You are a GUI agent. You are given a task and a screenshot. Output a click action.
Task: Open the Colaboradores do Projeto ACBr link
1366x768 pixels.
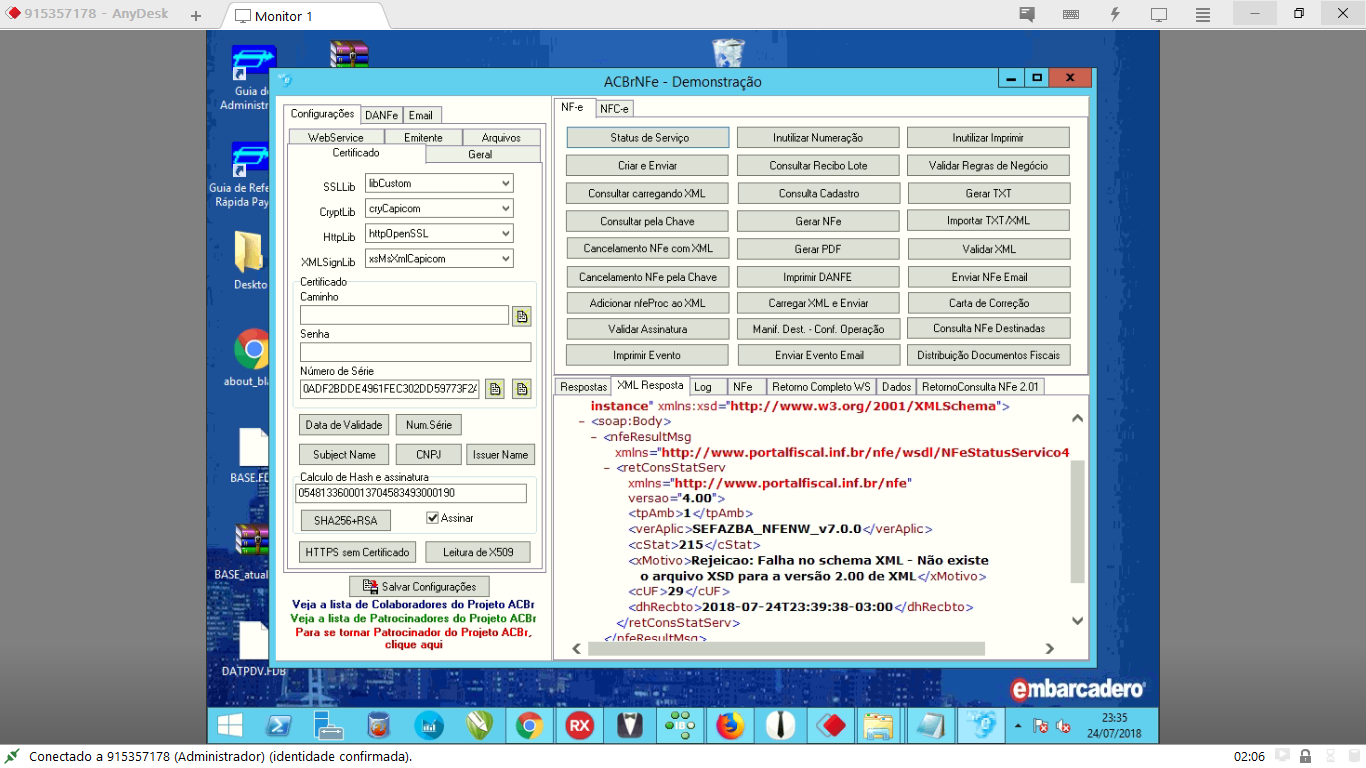(x=413, y=605)
